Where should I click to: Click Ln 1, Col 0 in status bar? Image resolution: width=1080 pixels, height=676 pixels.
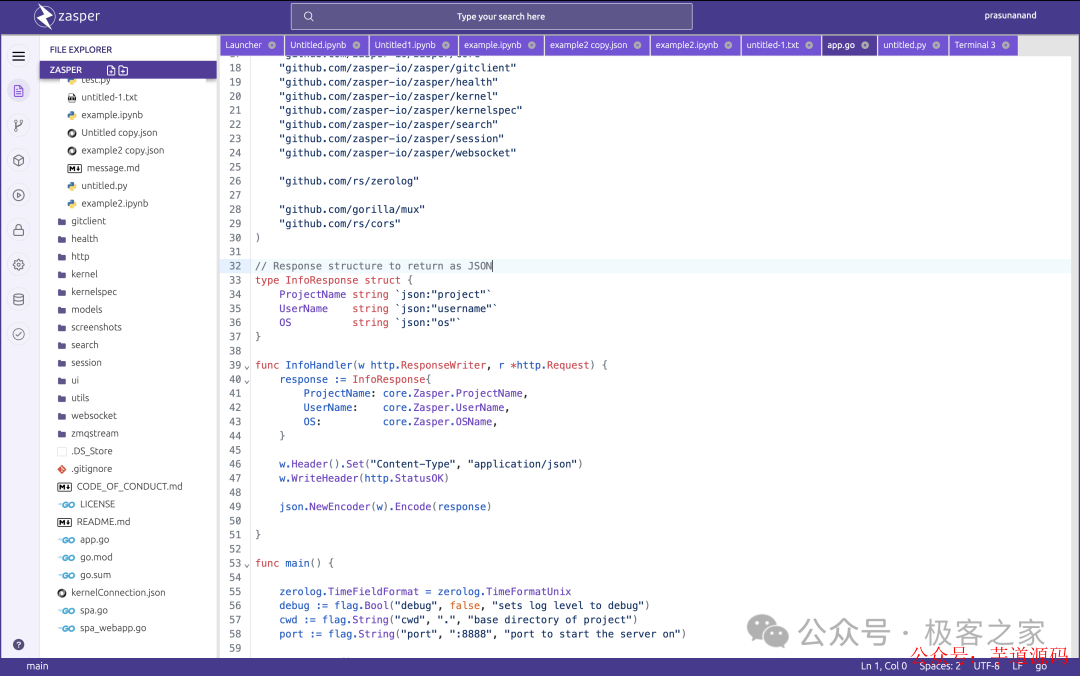click(884, 666)
